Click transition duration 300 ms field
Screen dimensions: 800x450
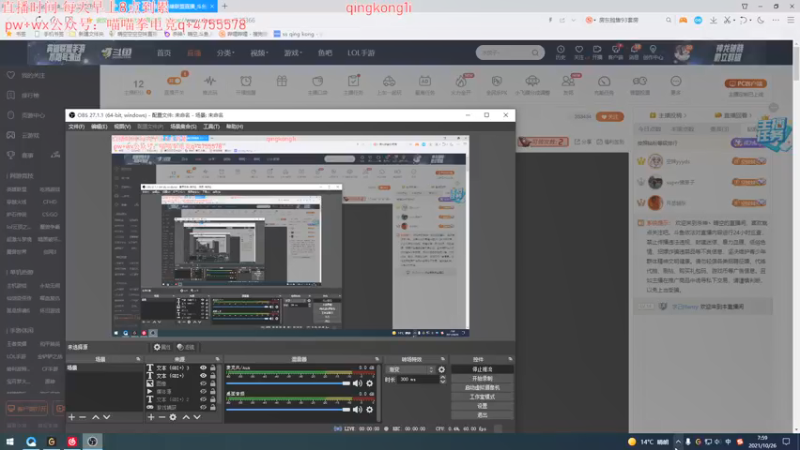click(418, 380)
